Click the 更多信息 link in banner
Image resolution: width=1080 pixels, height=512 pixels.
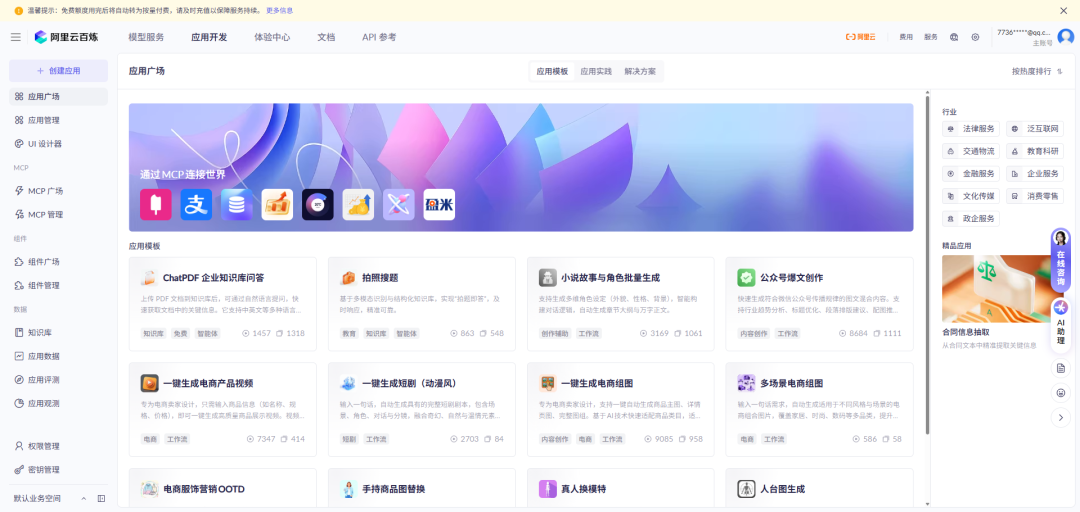coord(279,10)
